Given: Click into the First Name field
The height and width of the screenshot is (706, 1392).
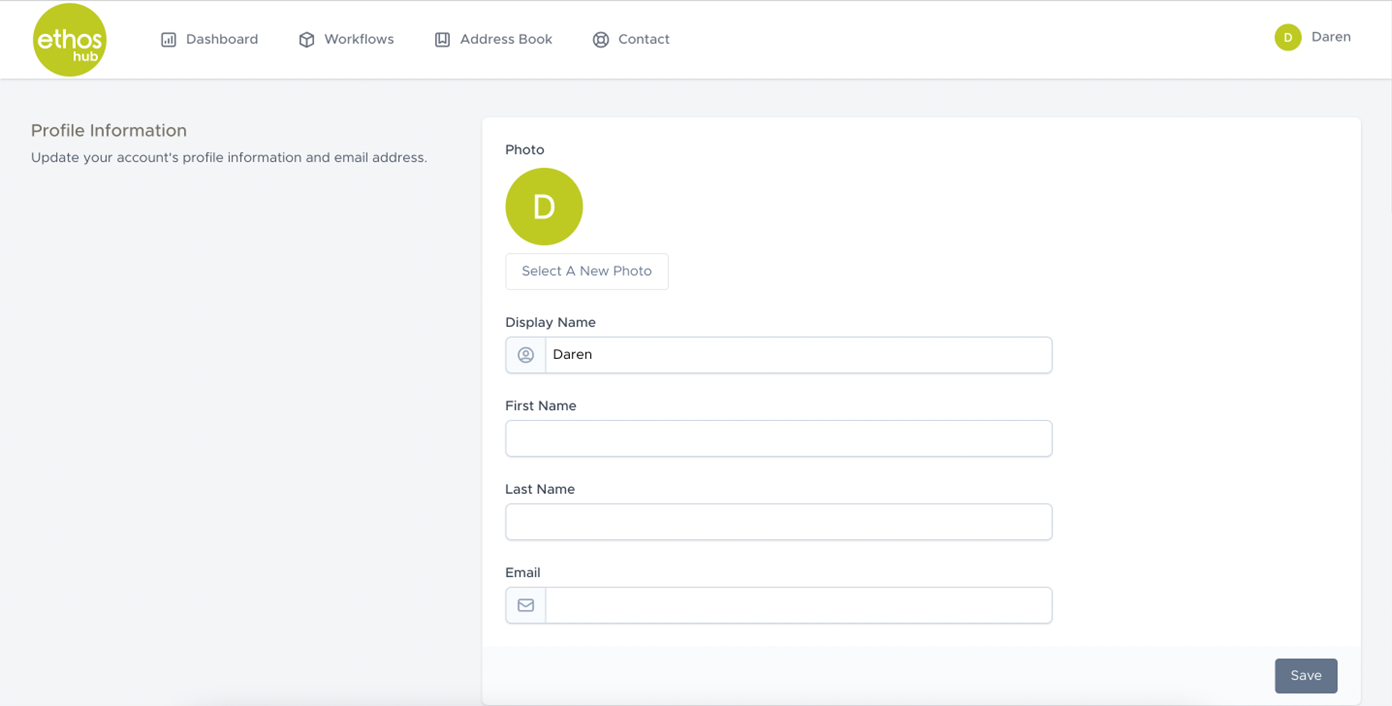Looking at the screenshot, I should pyautogui.click(x=778, y=439).
